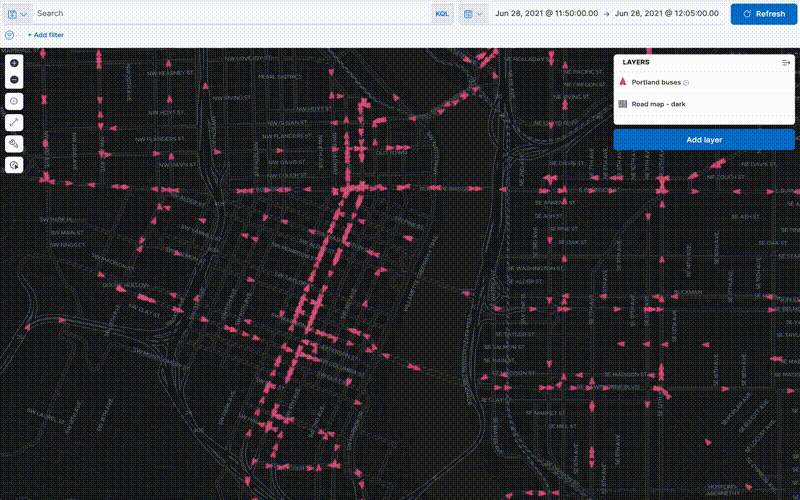
Task: Click the fit to data bounds icon
Action: [x=14, y=101]
